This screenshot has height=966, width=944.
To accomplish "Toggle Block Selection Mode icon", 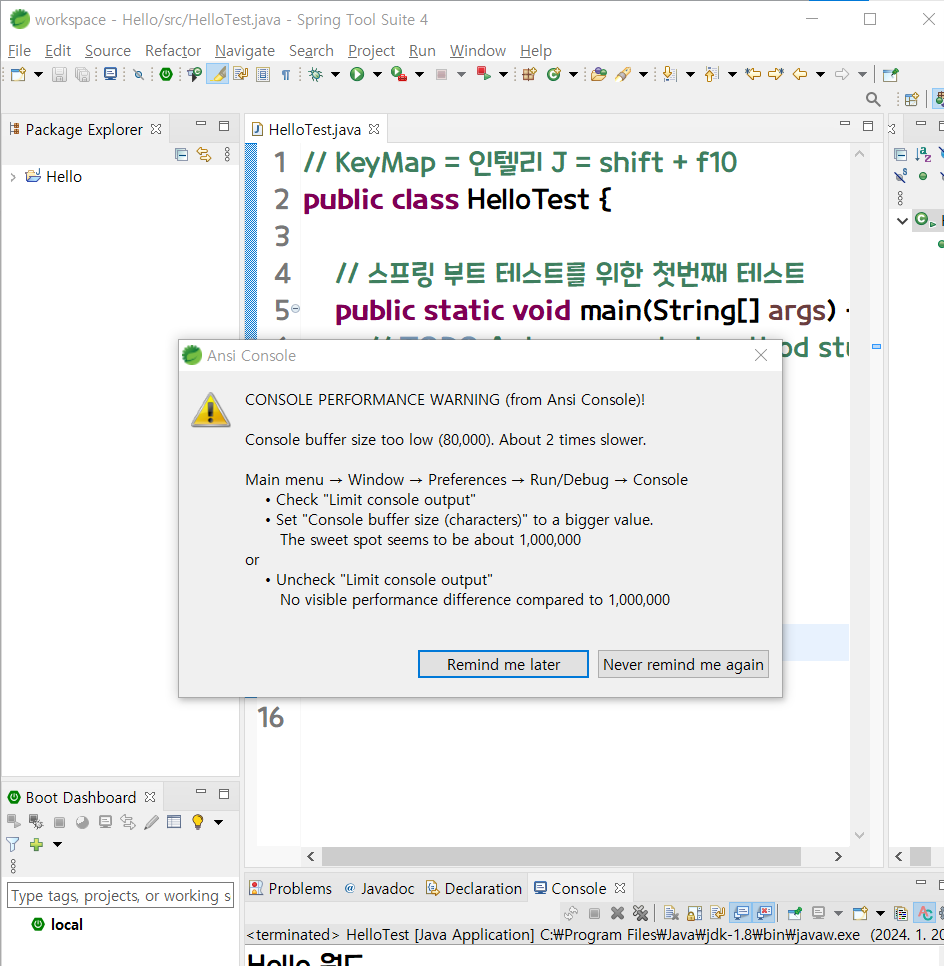I will pos(263,75).
